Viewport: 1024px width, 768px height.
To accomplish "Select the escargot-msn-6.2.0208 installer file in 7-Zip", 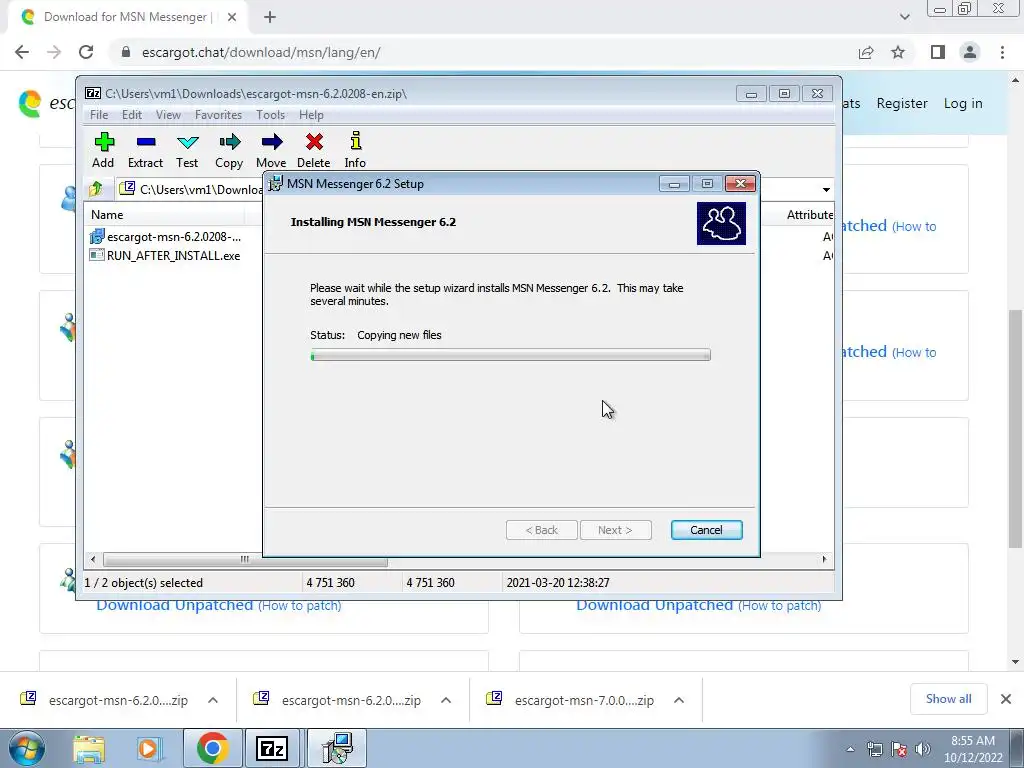I will click(x=166, y=236).
